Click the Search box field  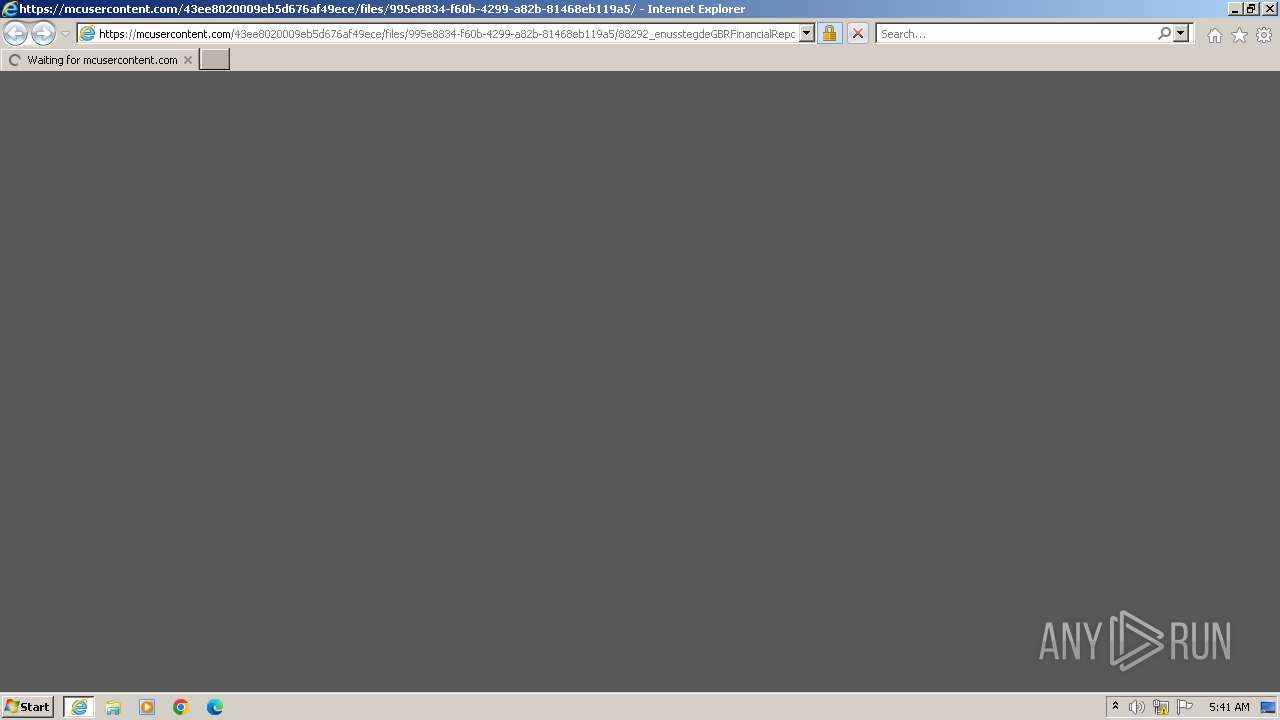[1016, 34]
